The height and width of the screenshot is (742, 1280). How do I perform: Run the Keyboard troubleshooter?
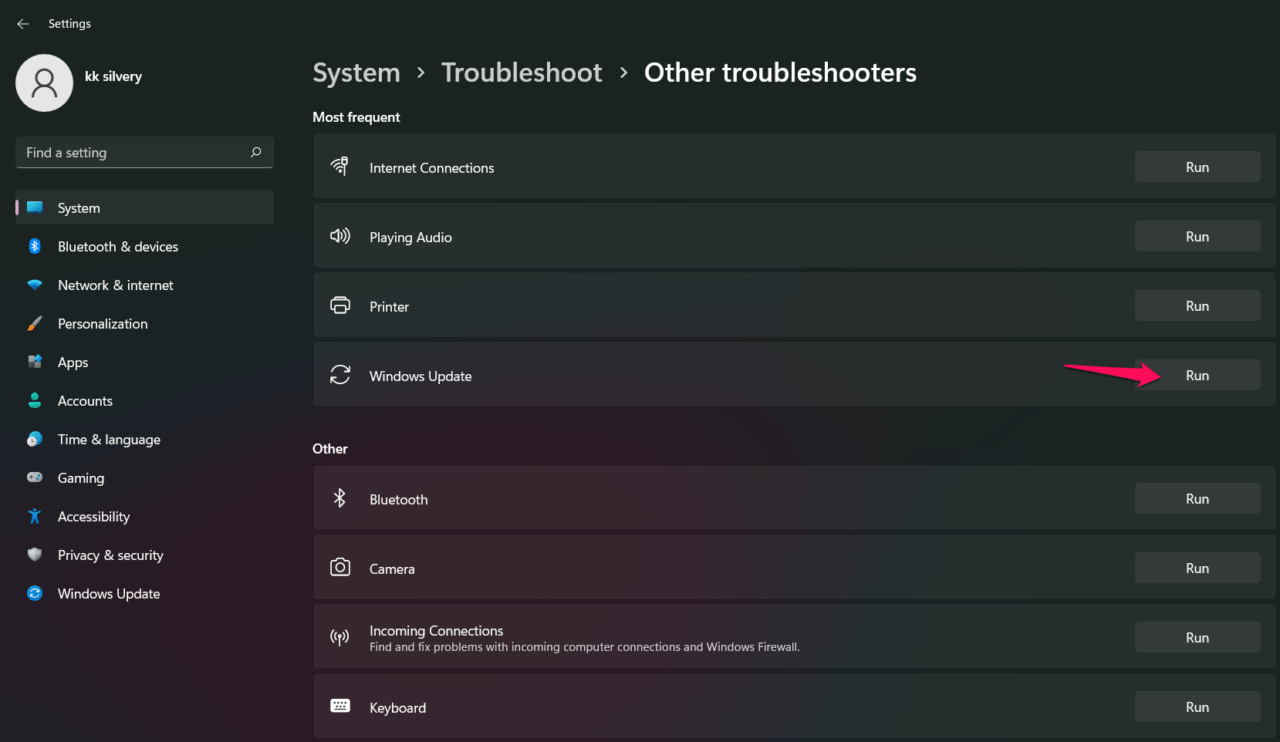point(1197,707)
